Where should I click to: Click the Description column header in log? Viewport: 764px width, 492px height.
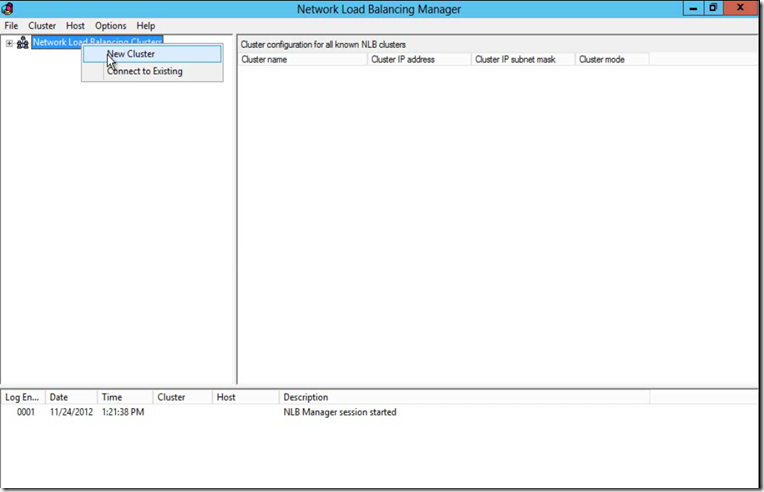click(464, 397)
